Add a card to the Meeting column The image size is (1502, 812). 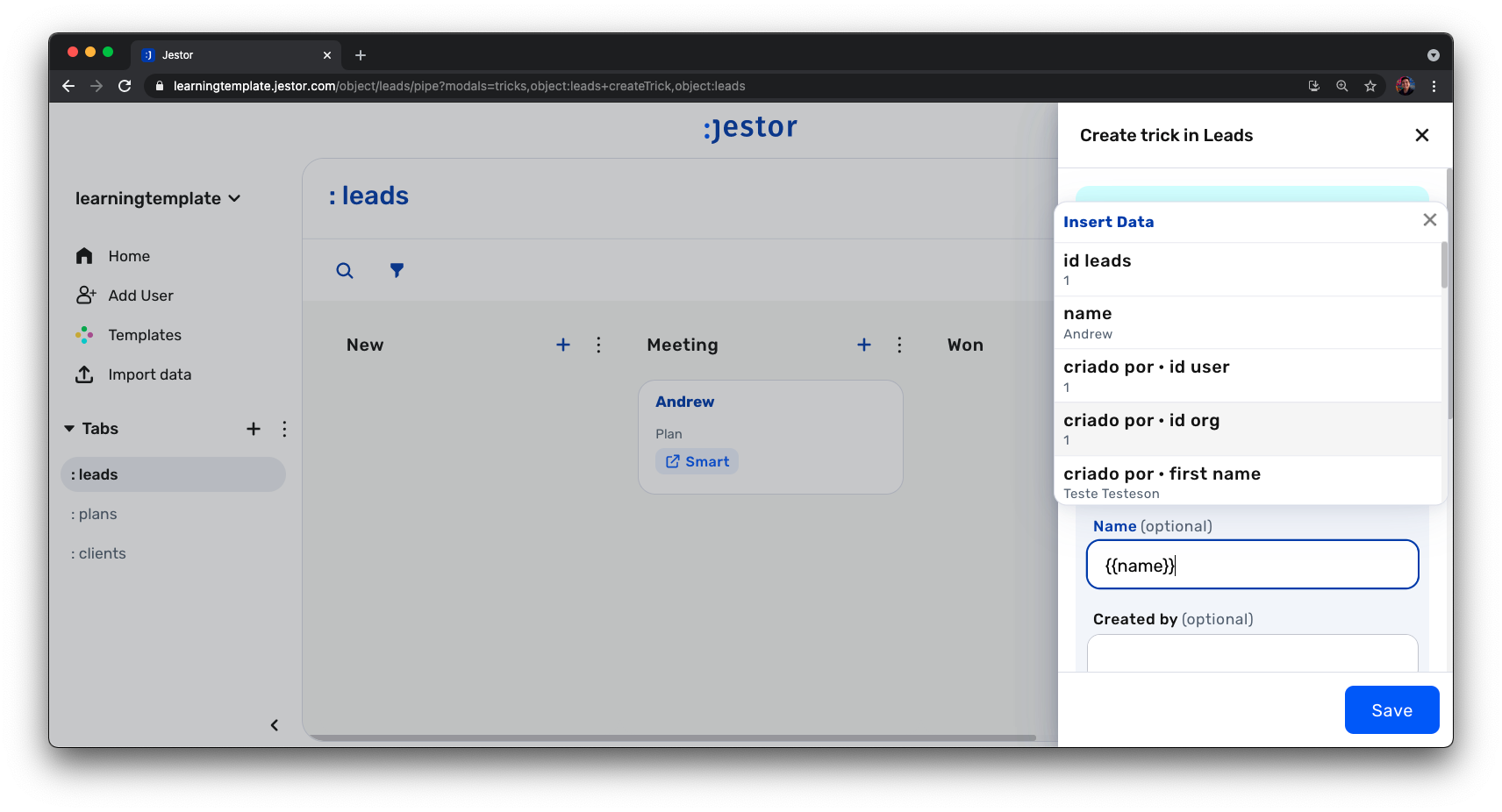click(x=864, y=345)
